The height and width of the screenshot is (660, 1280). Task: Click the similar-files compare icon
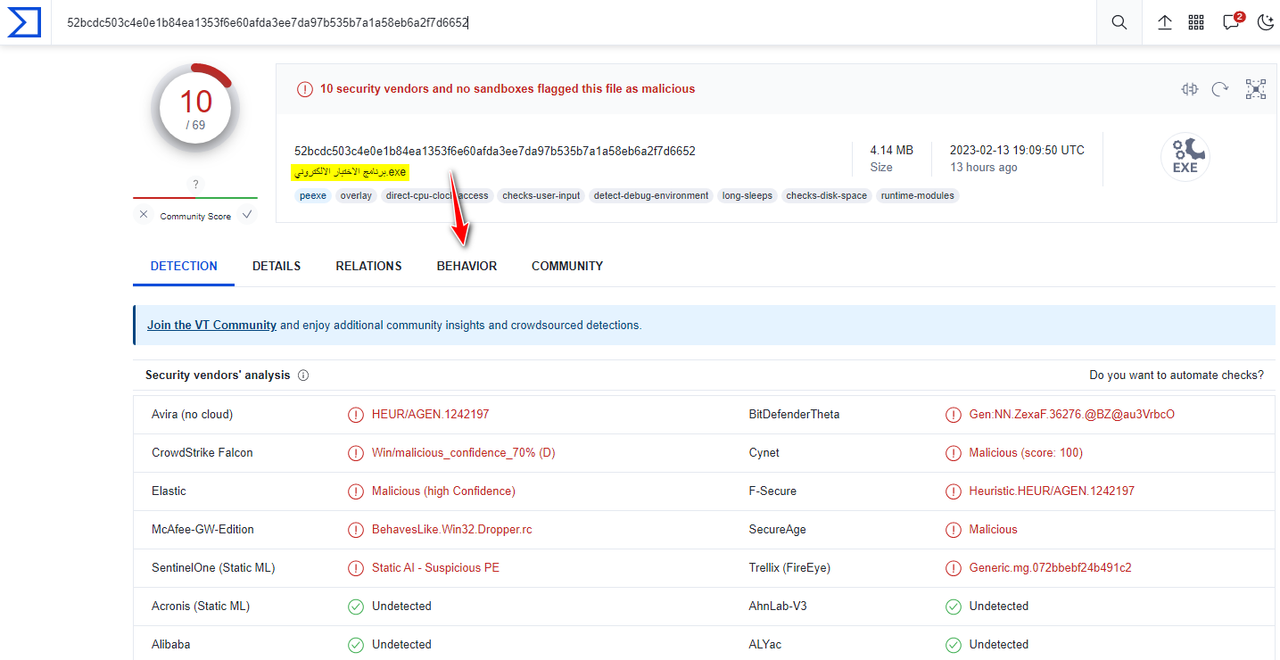click(1189, 89)
